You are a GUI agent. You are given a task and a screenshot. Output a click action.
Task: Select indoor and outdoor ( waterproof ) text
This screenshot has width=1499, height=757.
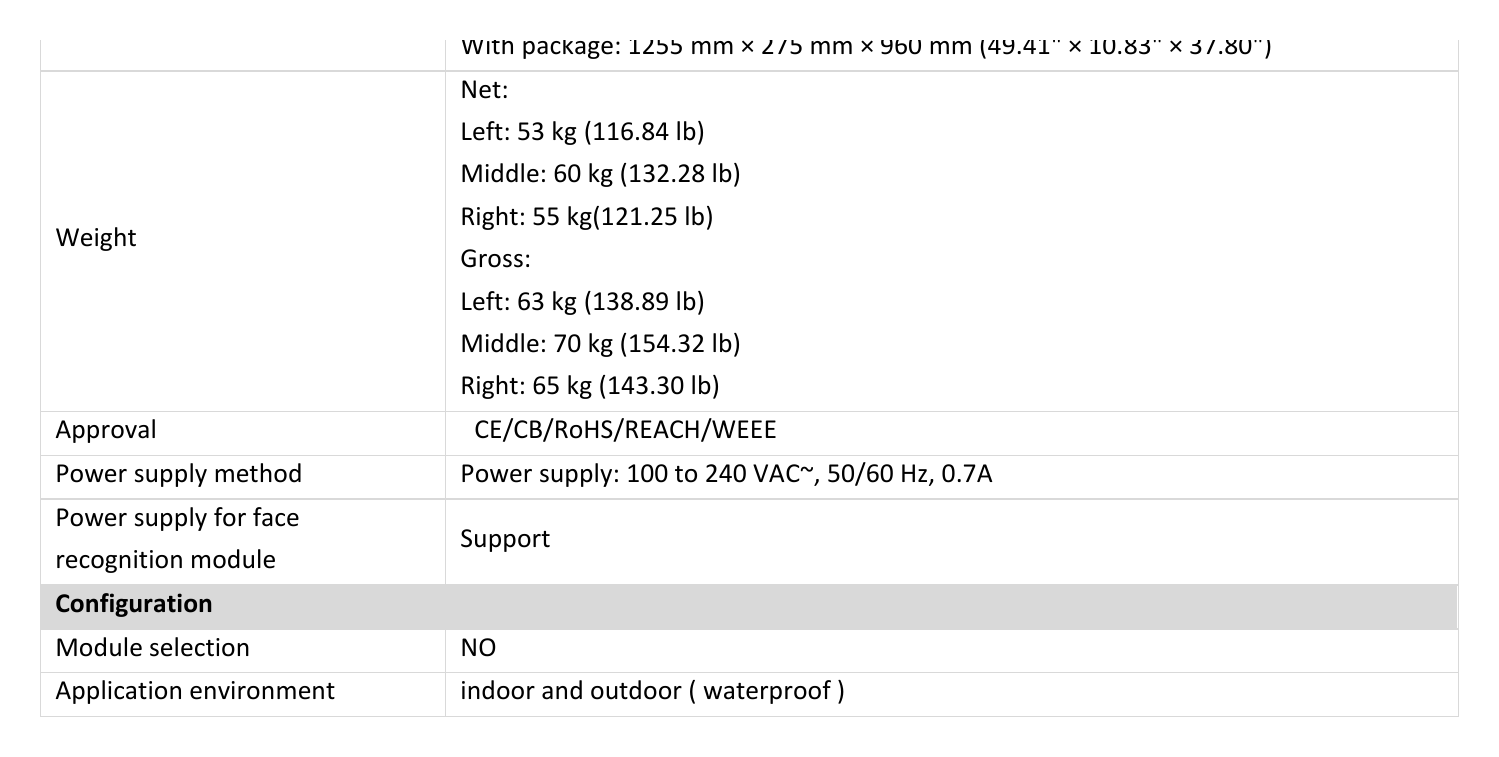point(652,691)
